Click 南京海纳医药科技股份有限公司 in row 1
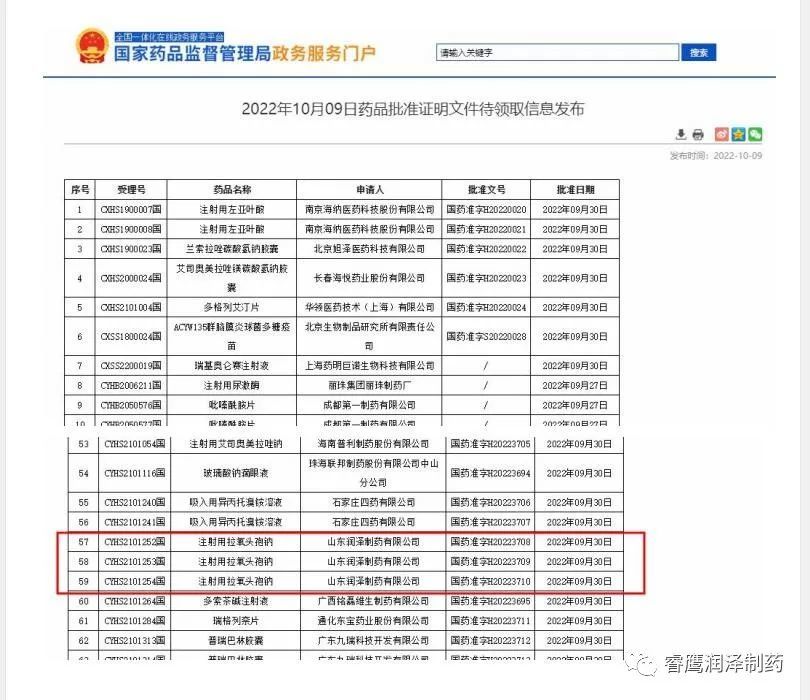The image size is (810, 700). click(369, 209)
